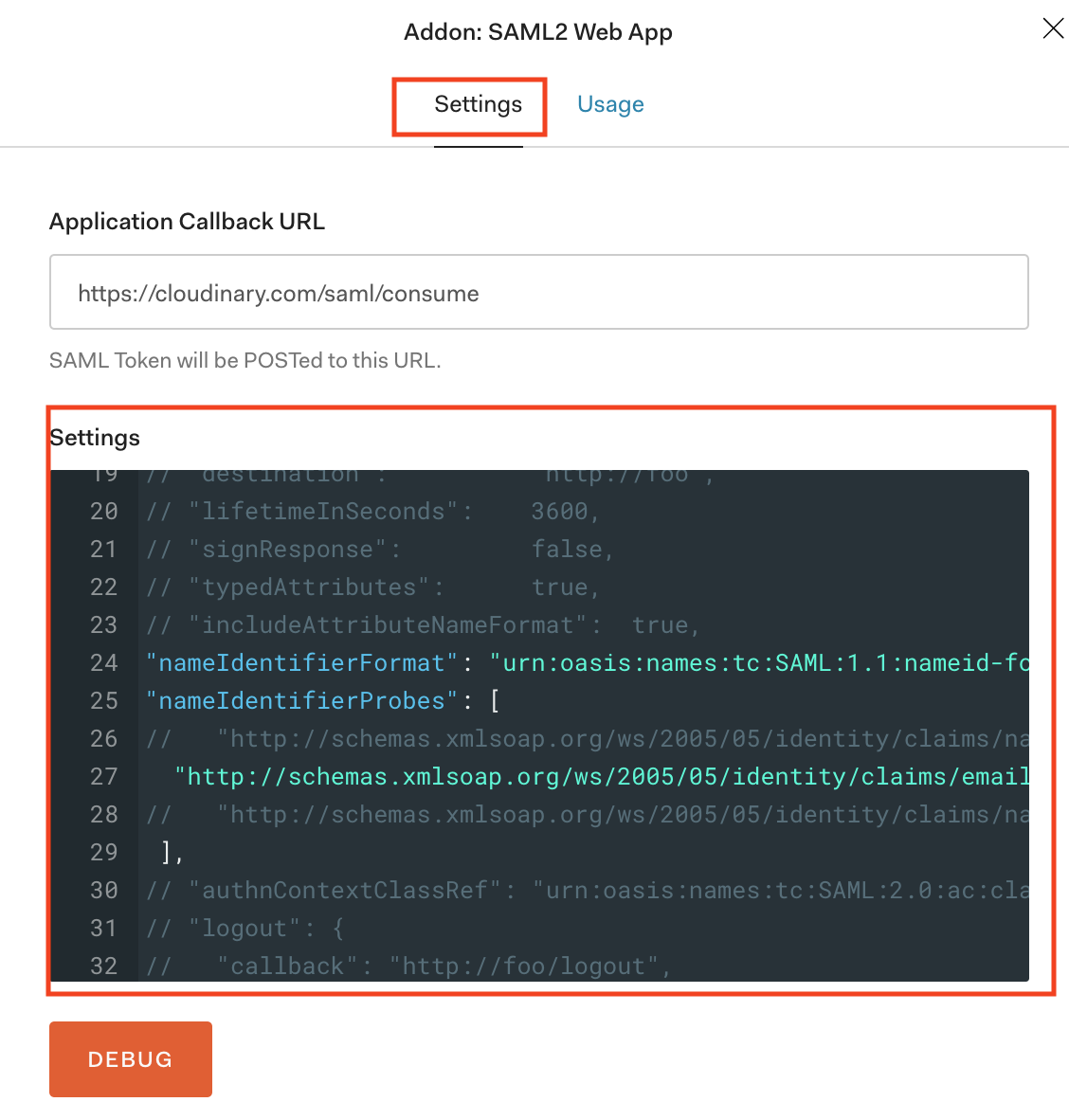
Task: Click the closing bracket on line 29
Action: (x=172, y=852)
